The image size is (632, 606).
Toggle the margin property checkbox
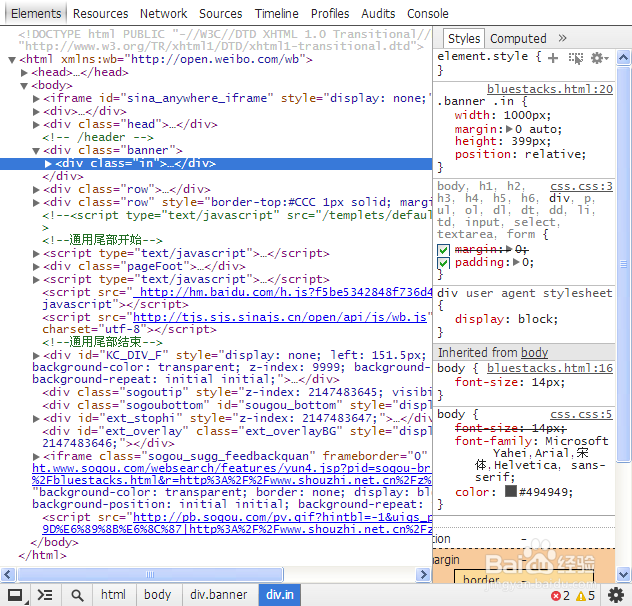pyautogui.click(x=443, y=250)
